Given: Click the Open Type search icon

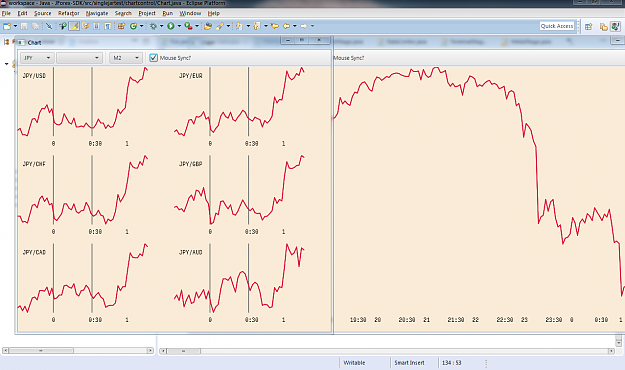Looking at the screenshot, I should point(63,26).
